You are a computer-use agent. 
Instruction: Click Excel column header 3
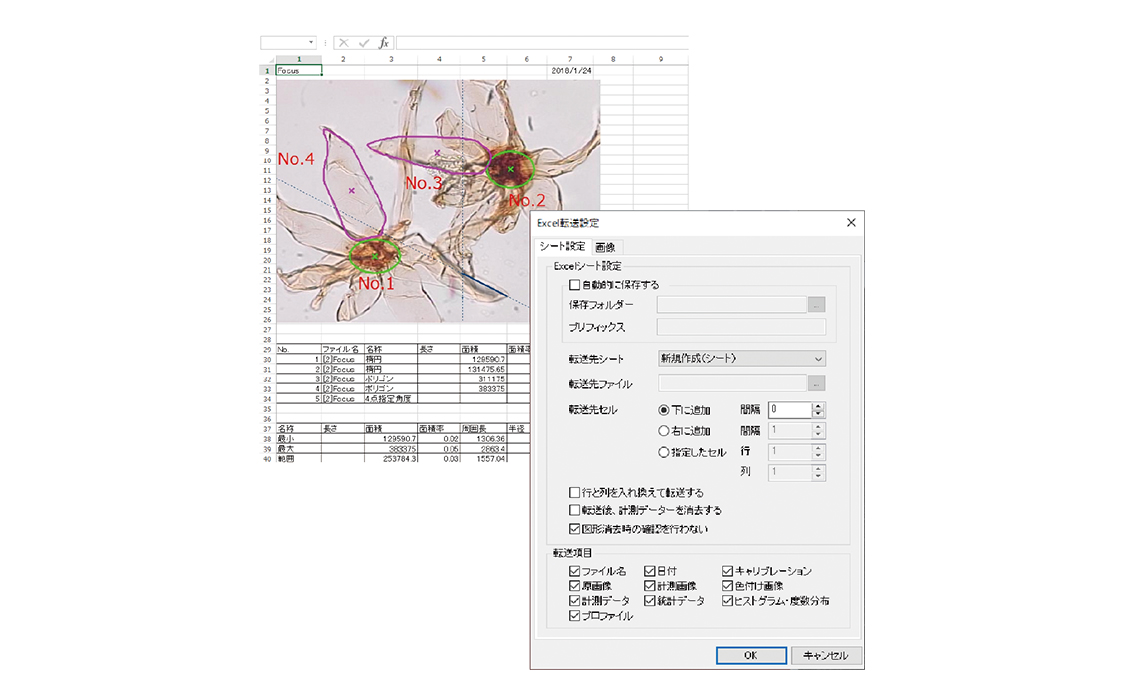(x=391, y=60)
